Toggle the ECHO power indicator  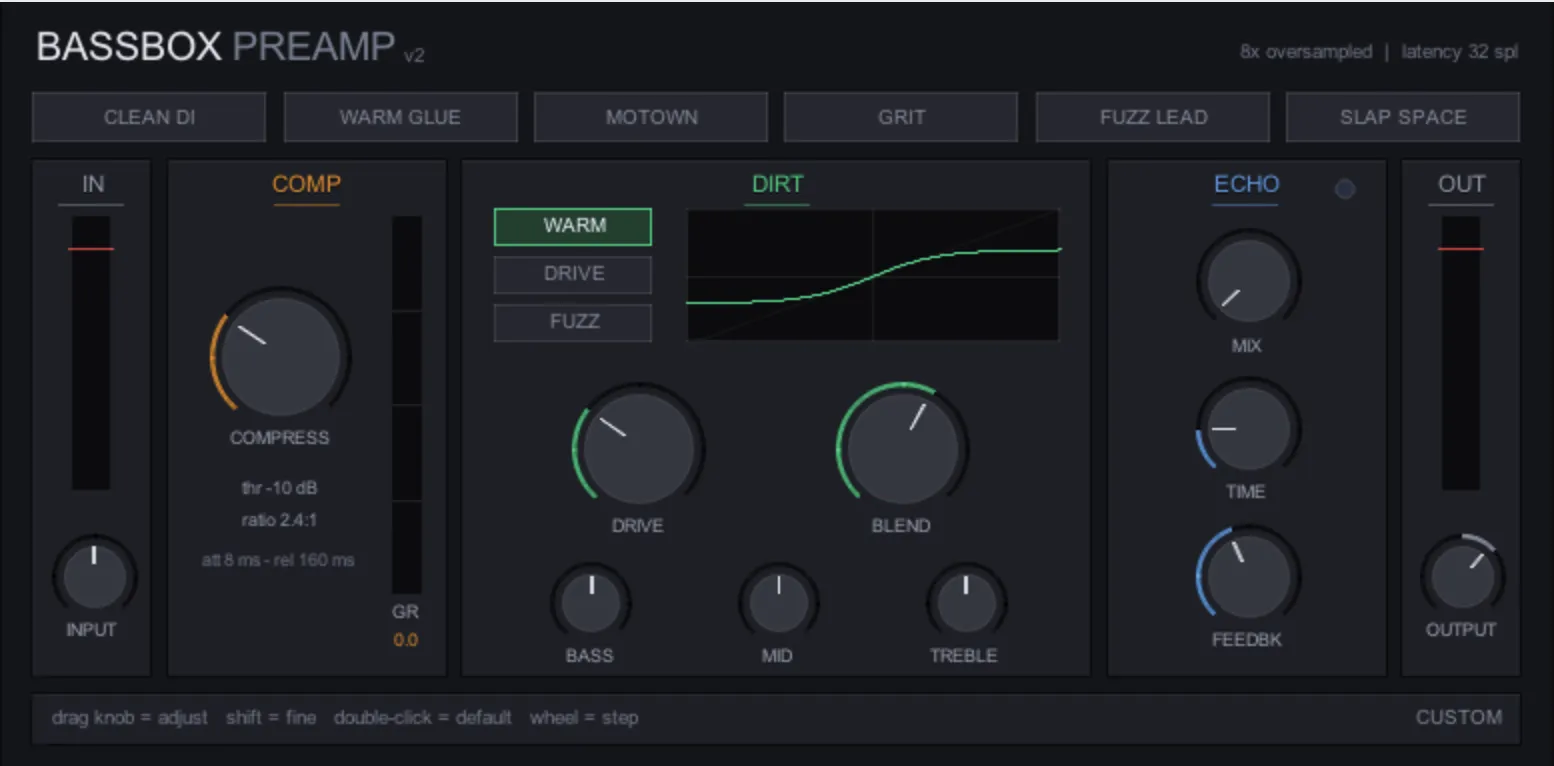pos(1345,188)
